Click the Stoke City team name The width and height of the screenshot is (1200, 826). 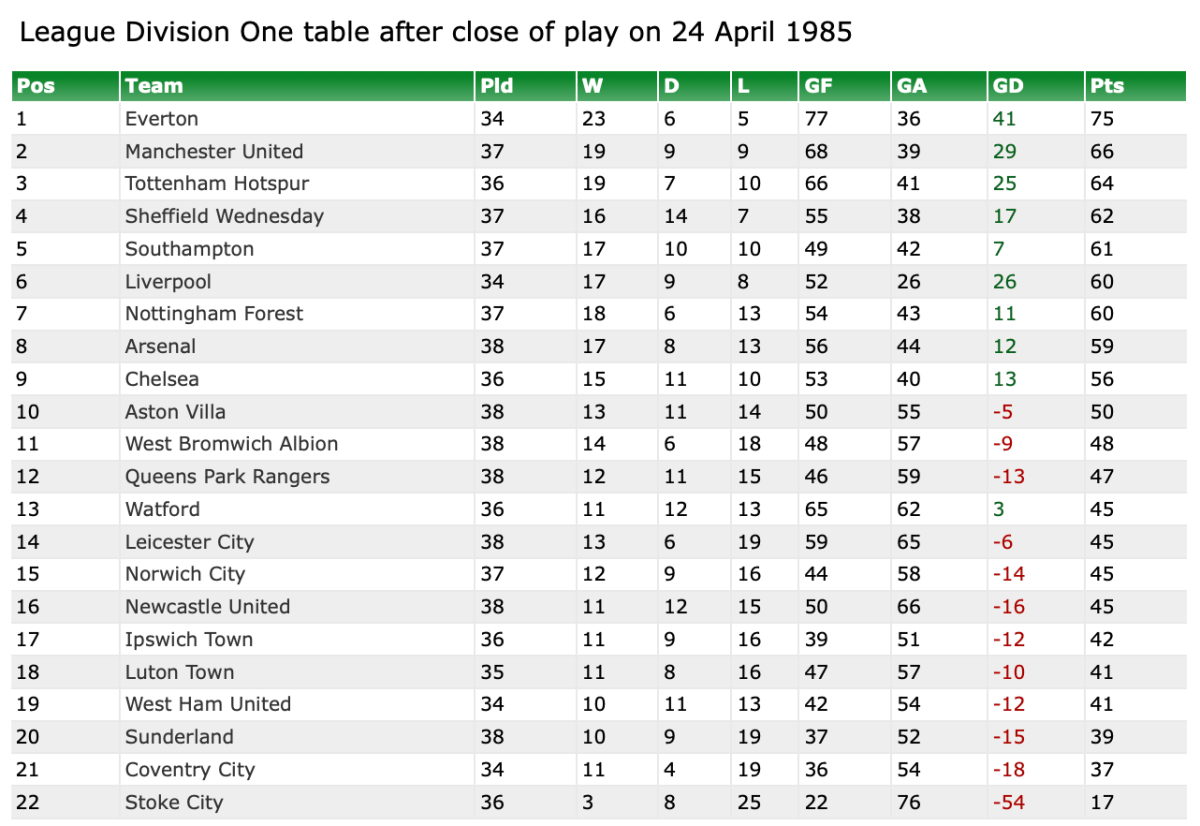174,802
